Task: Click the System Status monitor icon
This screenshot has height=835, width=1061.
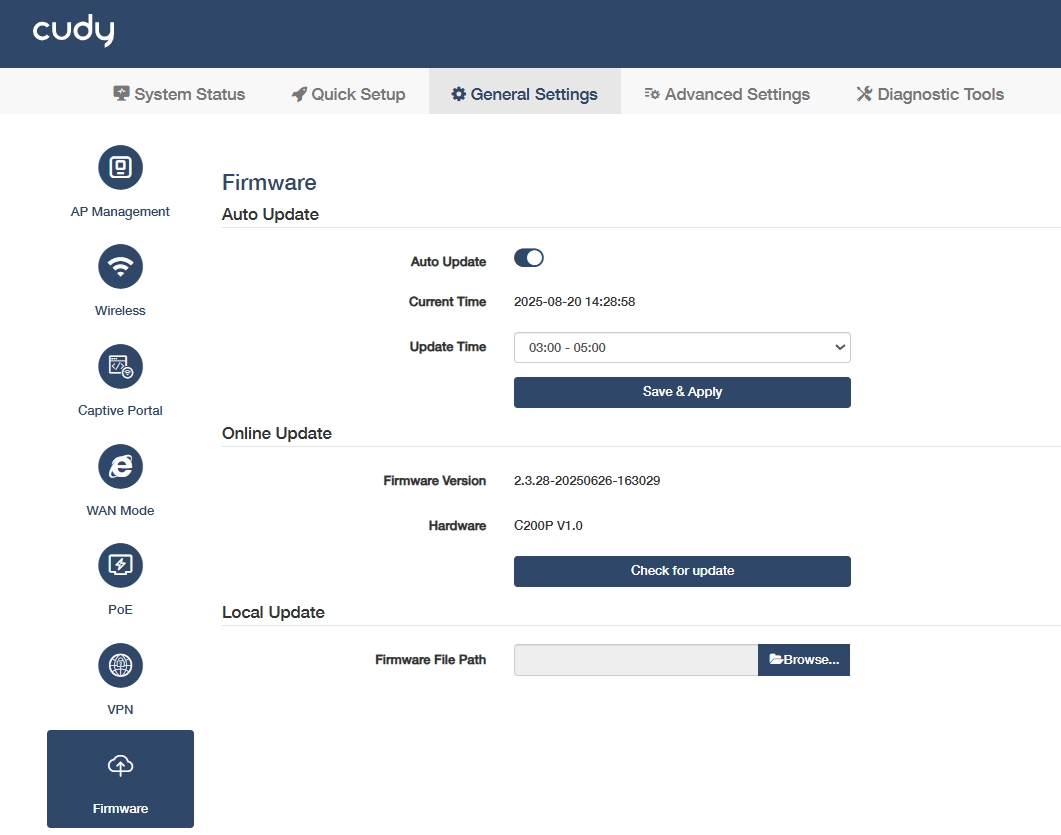Action: tap(121, 93)
